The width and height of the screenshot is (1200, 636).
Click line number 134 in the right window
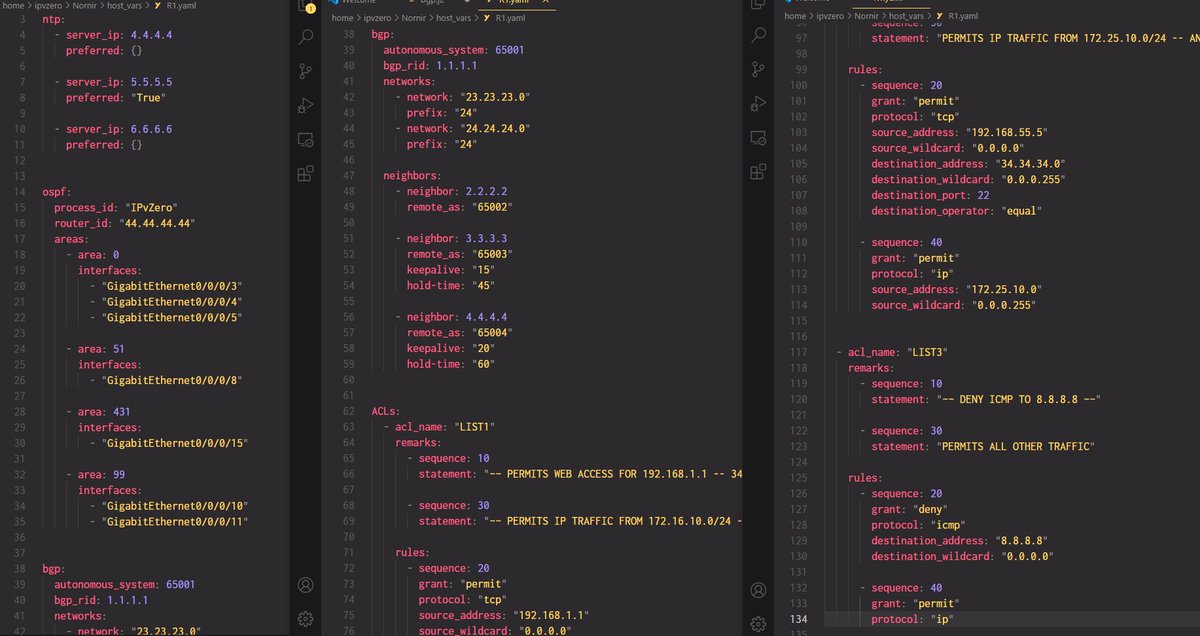tap(797, 619)
